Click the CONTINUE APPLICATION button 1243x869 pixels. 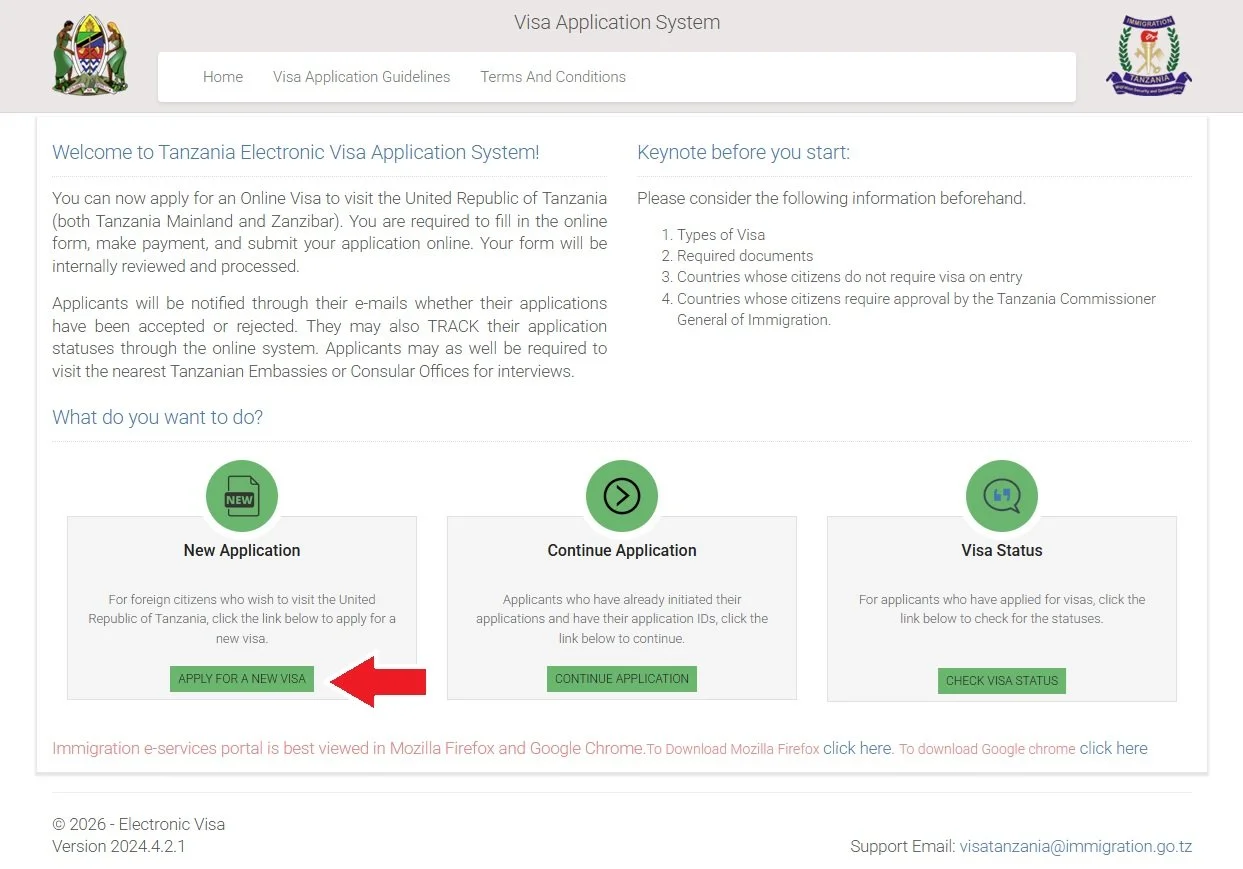tap(622, 679)
